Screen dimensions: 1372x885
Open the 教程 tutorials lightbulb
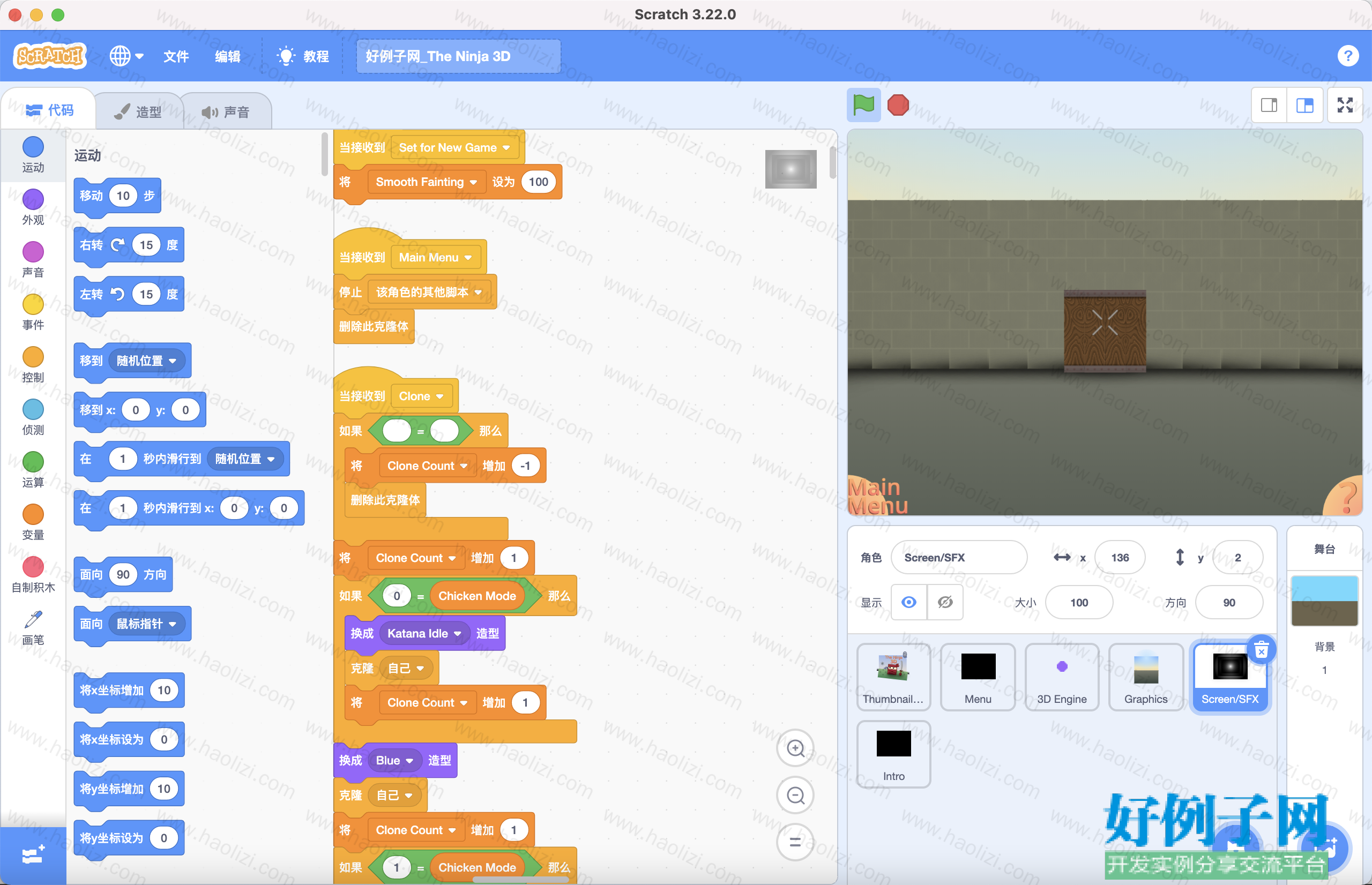click(x=303, y=56)
